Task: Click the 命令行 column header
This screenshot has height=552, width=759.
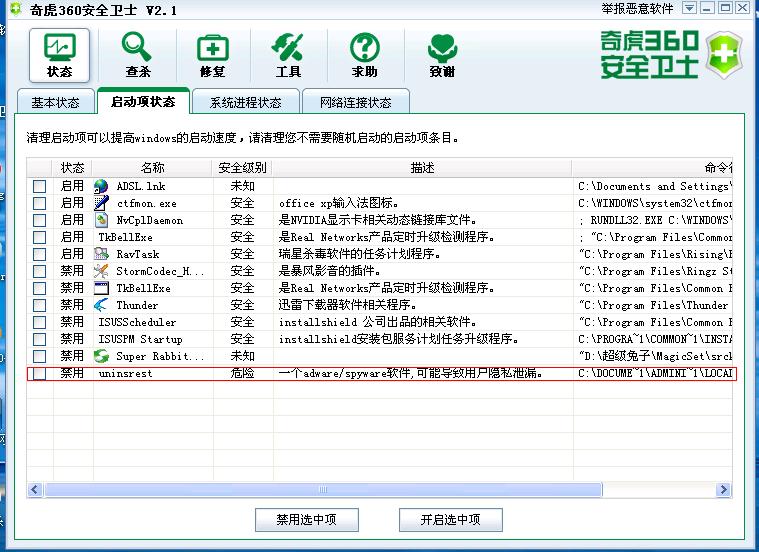Action: pos(653,168)
